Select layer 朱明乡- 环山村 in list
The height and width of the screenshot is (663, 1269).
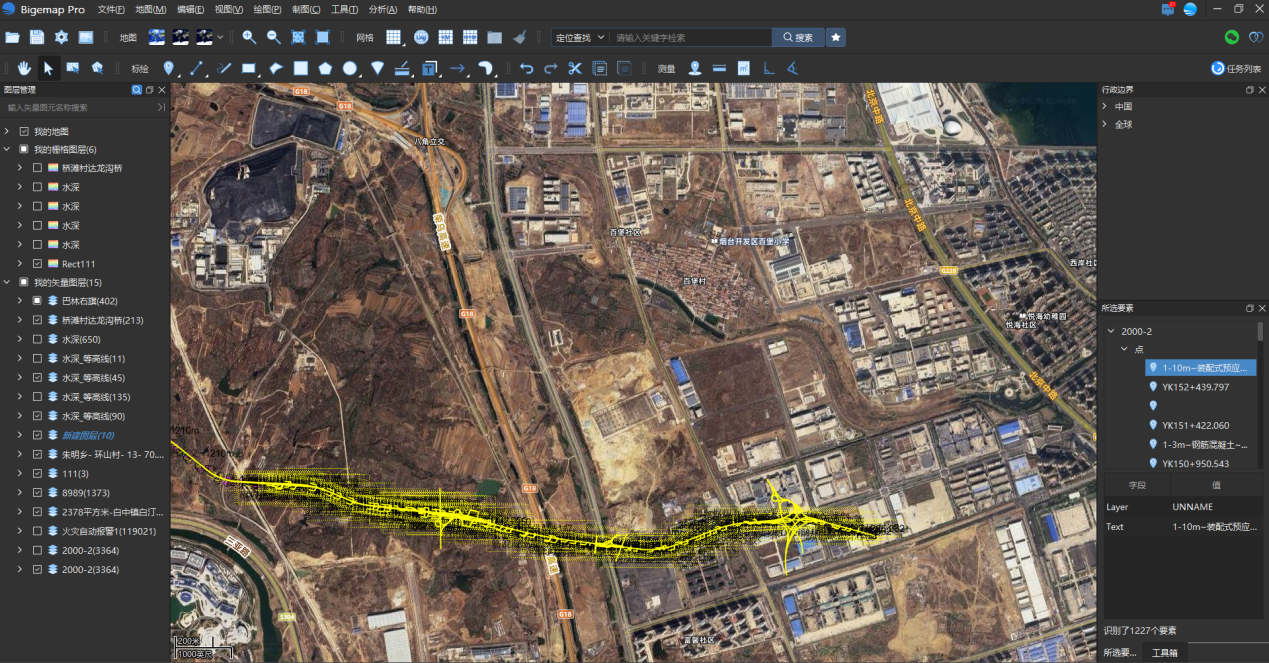112,454
